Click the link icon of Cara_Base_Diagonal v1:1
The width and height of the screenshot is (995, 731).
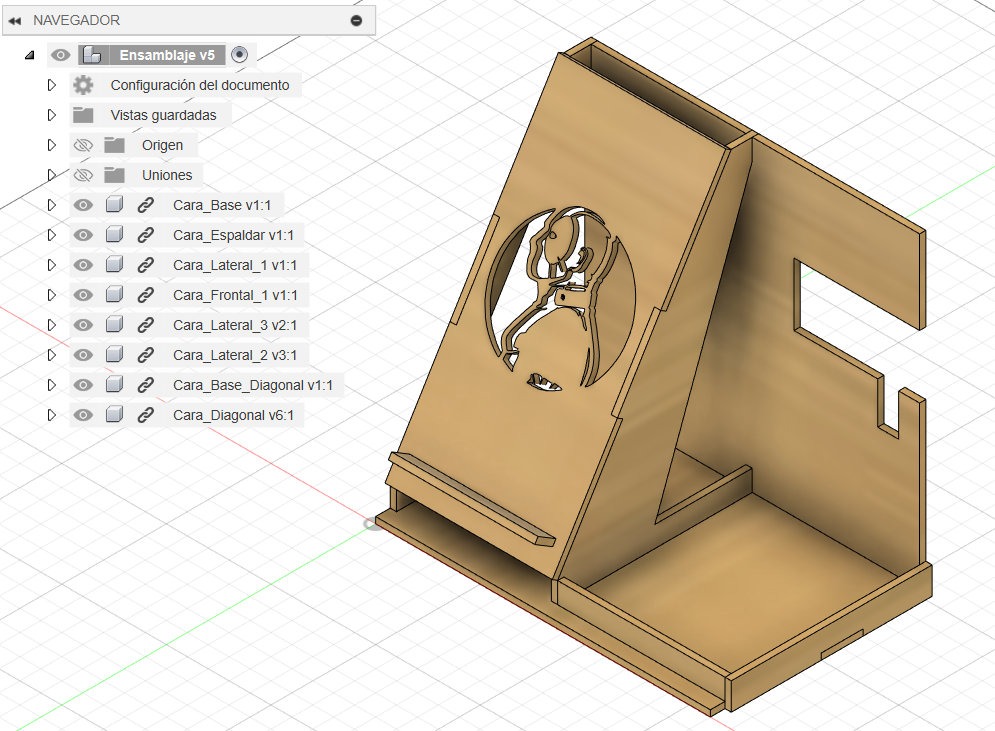pyautogui.click(x=145, y=385)
